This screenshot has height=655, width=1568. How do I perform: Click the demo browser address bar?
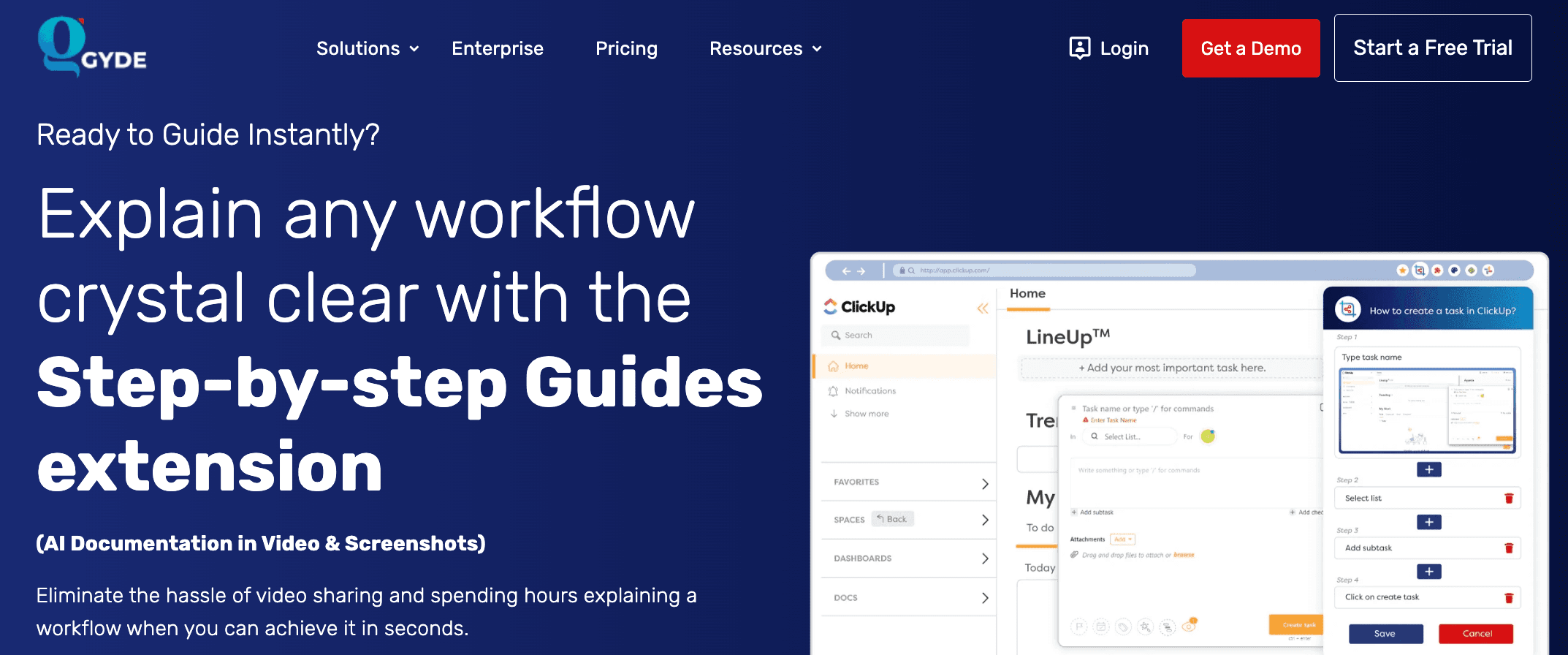coord(1044,270)
